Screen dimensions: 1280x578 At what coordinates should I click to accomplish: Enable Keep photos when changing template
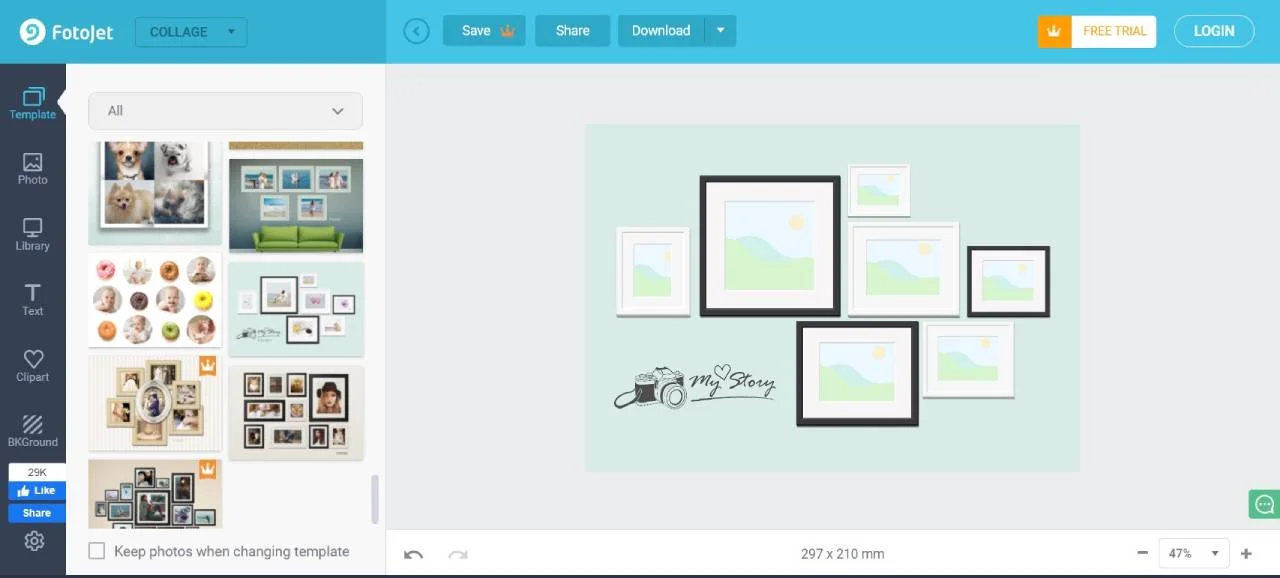coord(96,551)
